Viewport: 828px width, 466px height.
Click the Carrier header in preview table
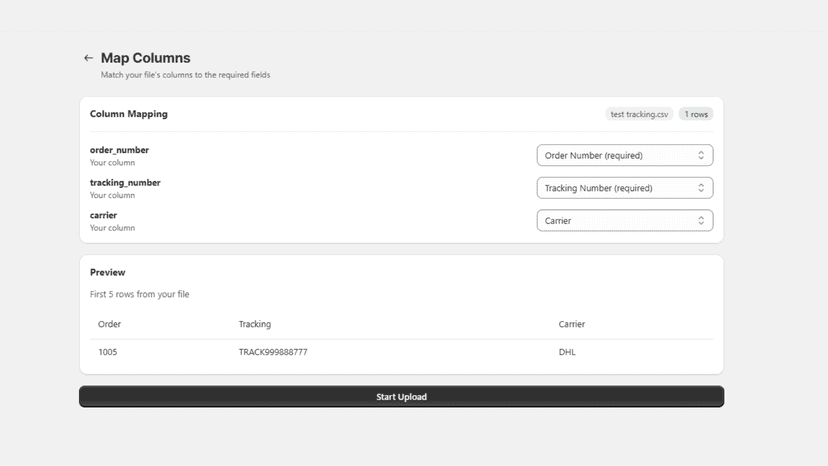click(571, 324)
